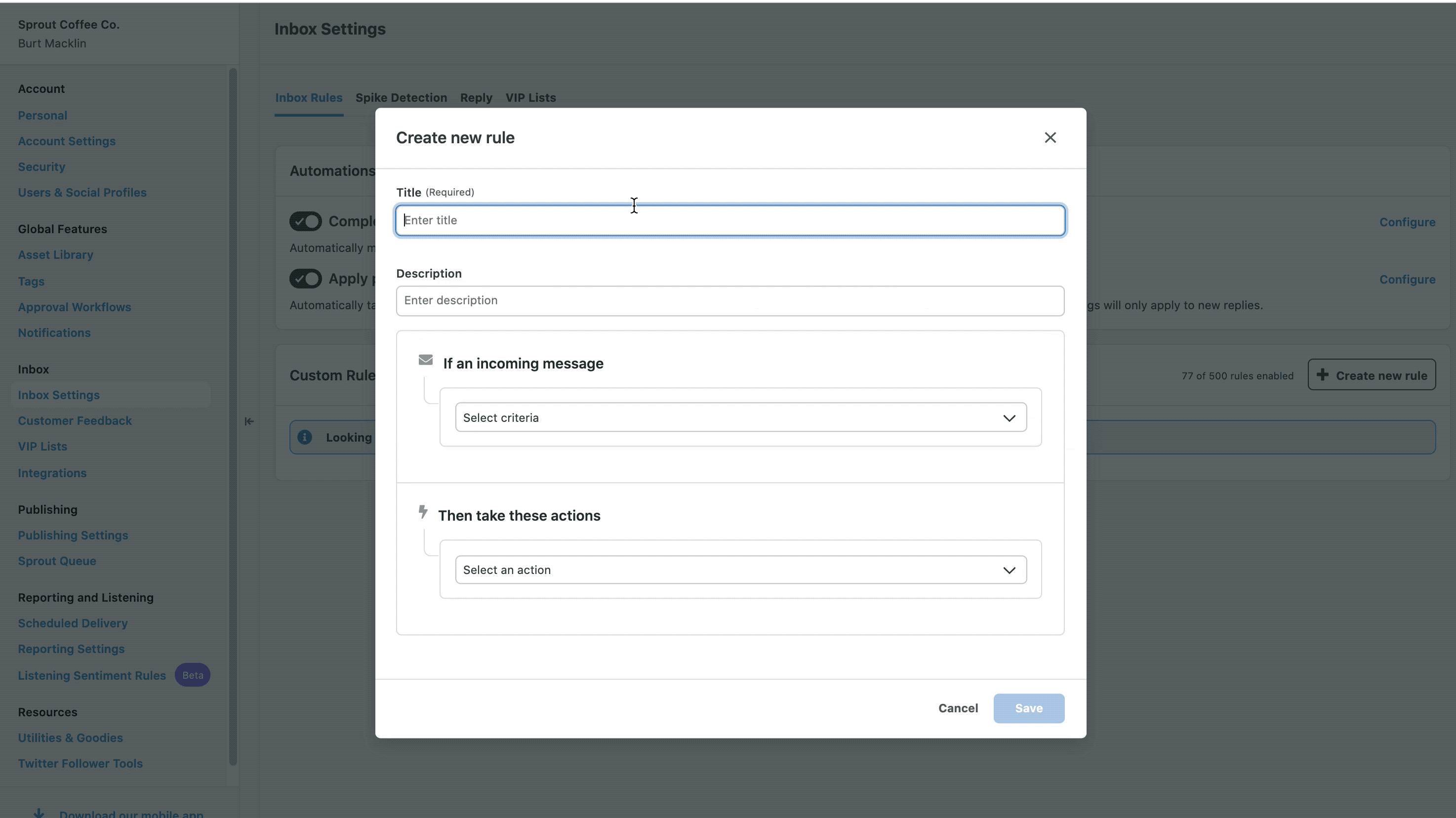The height and width of the screenshot is (818, 1456).
Task: Click the Enter description field
Action: 729,301
